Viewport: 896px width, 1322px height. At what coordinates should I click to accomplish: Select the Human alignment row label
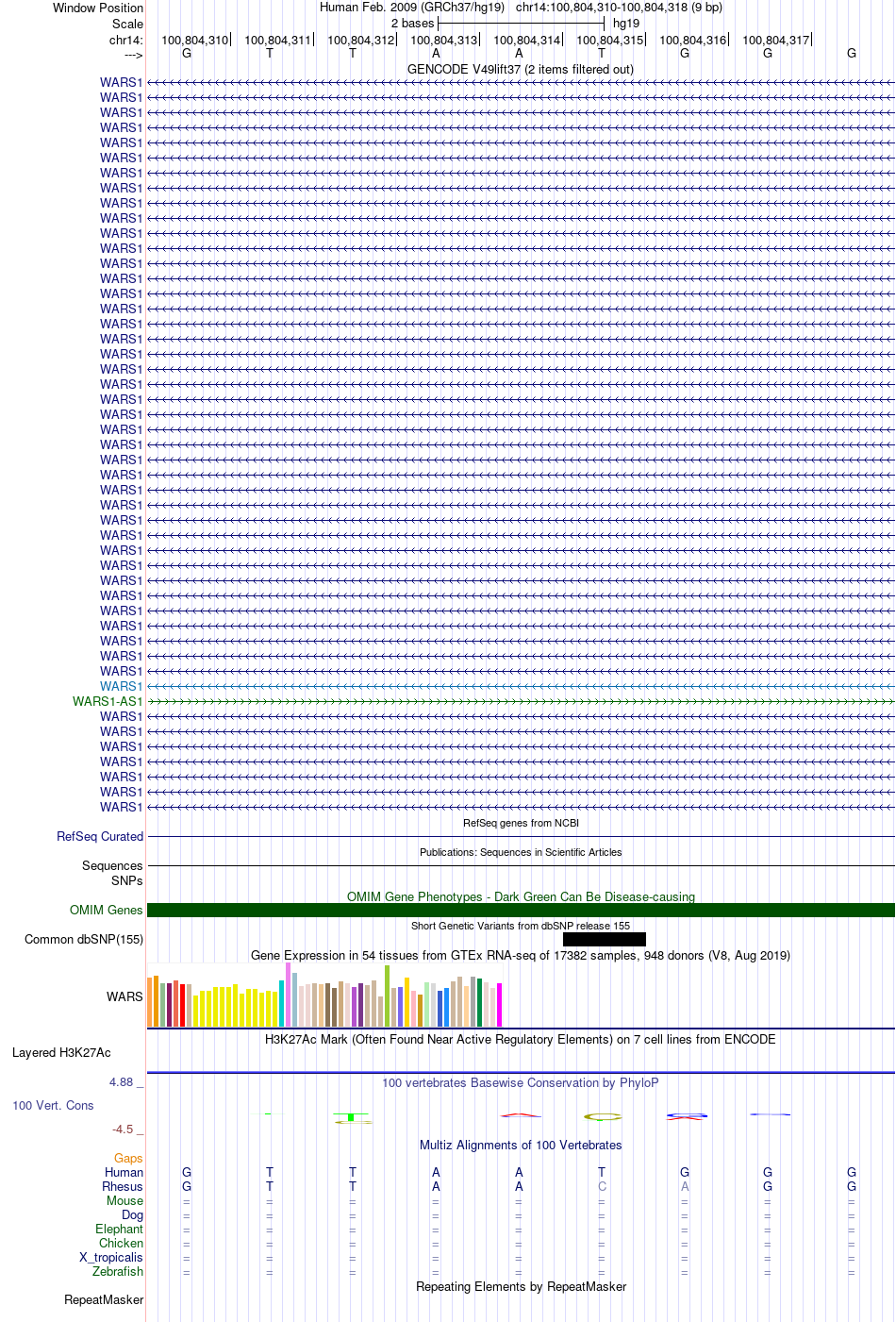coord(124,1172)
